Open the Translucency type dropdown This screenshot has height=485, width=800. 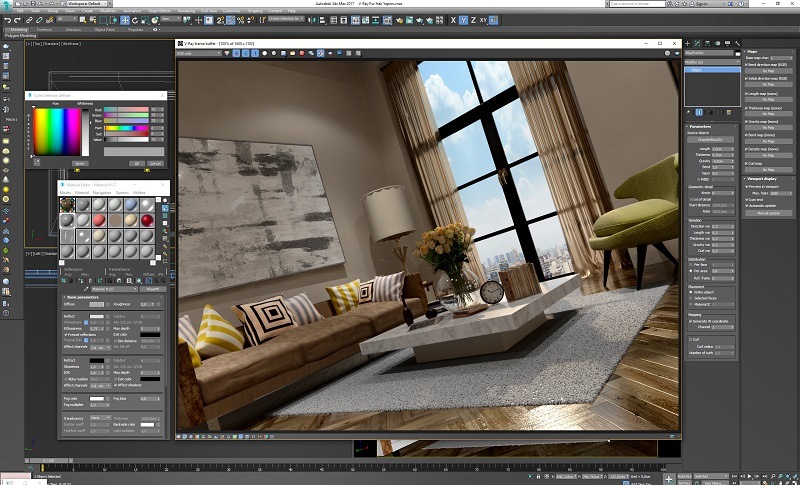(100, 417)
